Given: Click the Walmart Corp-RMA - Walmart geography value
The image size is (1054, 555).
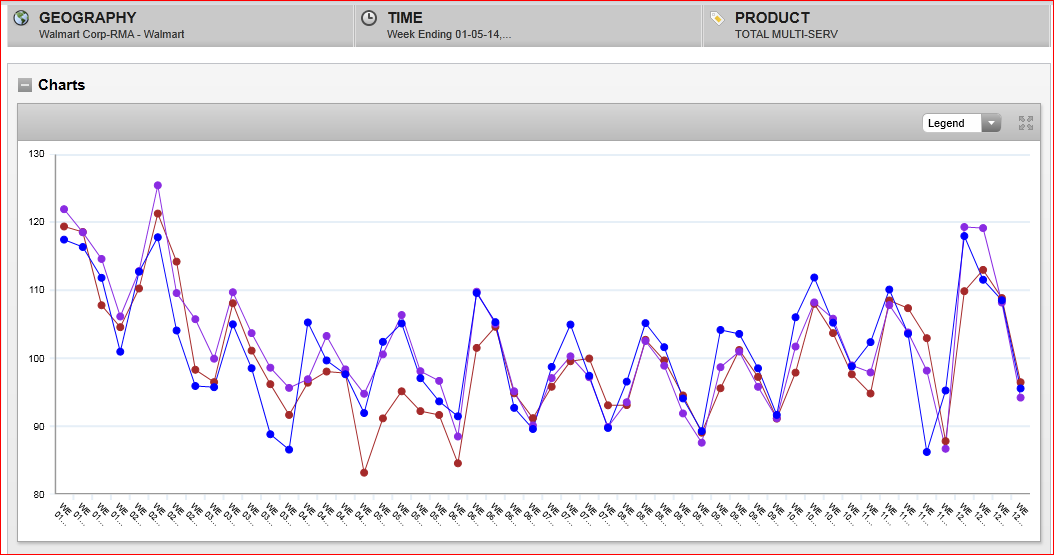Looking at the screenshot, I should tap(111, 34).
